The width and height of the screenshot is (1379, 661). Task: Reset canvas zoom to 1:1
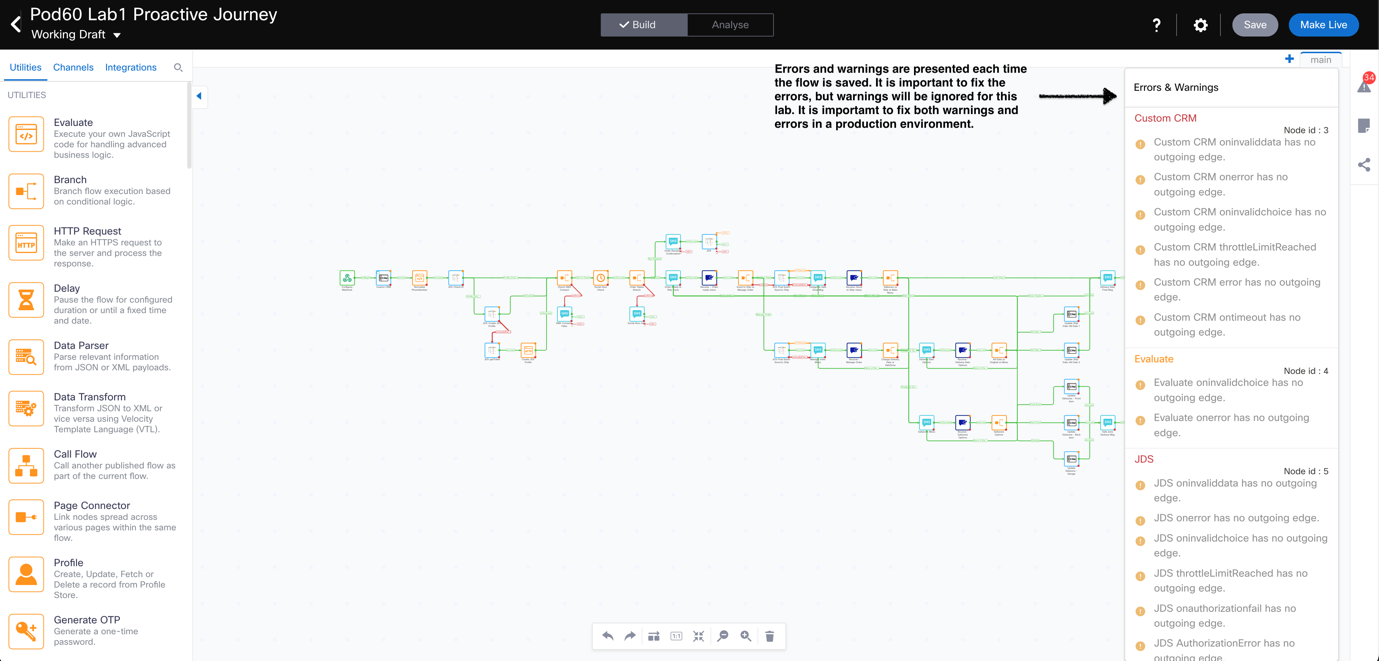(676, 636)
